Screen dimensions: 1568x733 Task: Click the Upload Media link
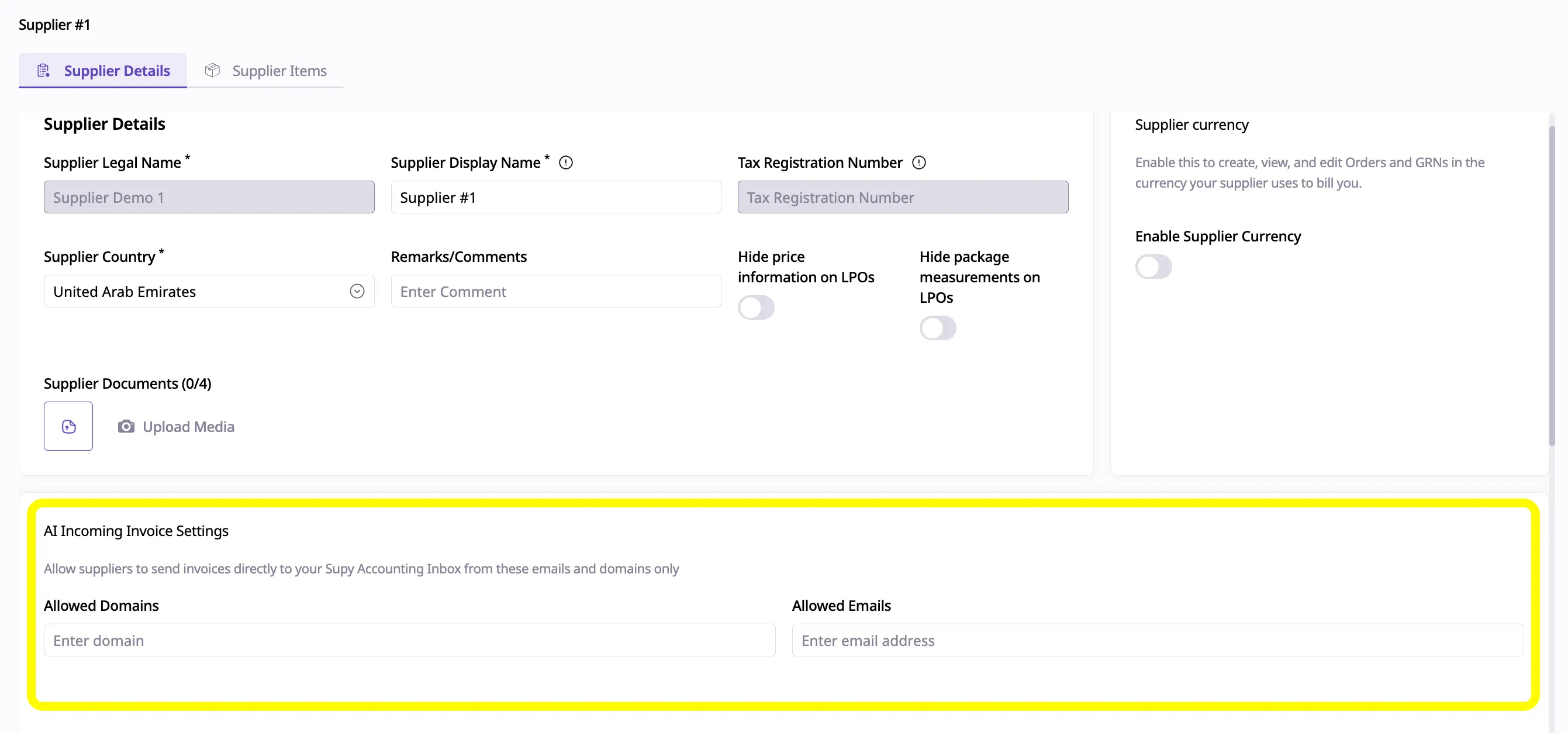coord(188,427)
